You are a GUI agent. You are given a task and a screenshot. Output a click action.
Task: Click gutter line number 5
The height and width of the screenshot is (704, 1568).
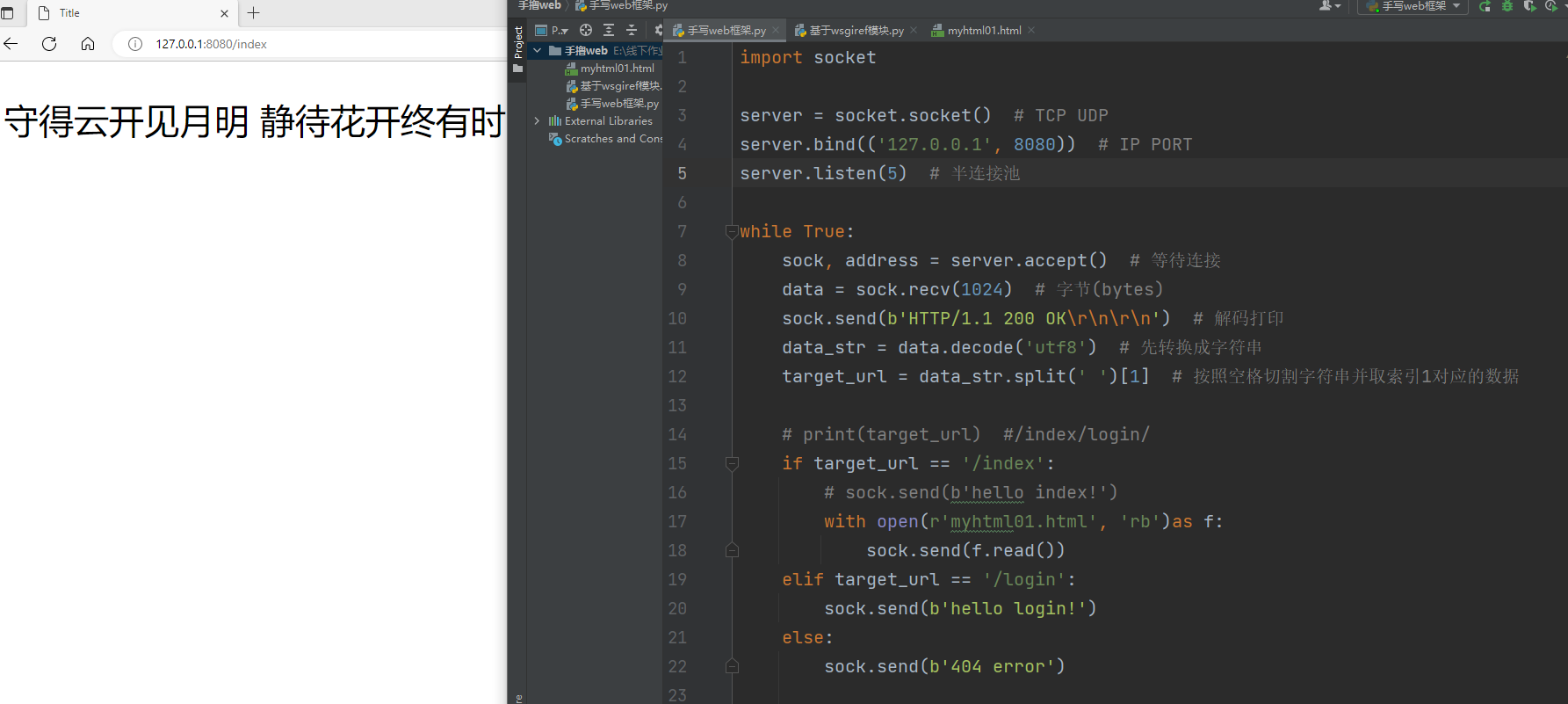(682, 174)
